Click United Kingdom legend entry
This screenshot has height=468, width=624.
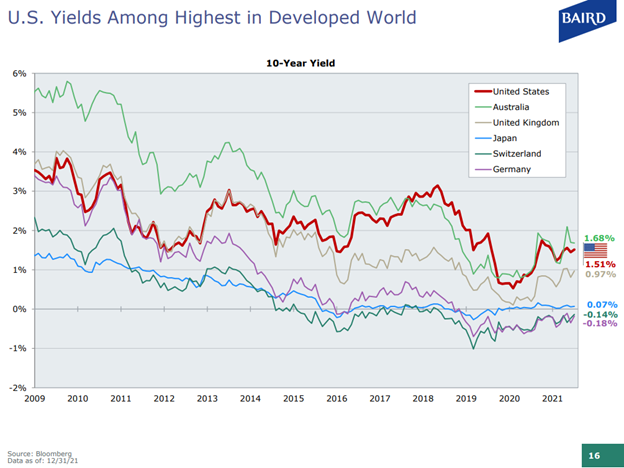coord(517,123)
